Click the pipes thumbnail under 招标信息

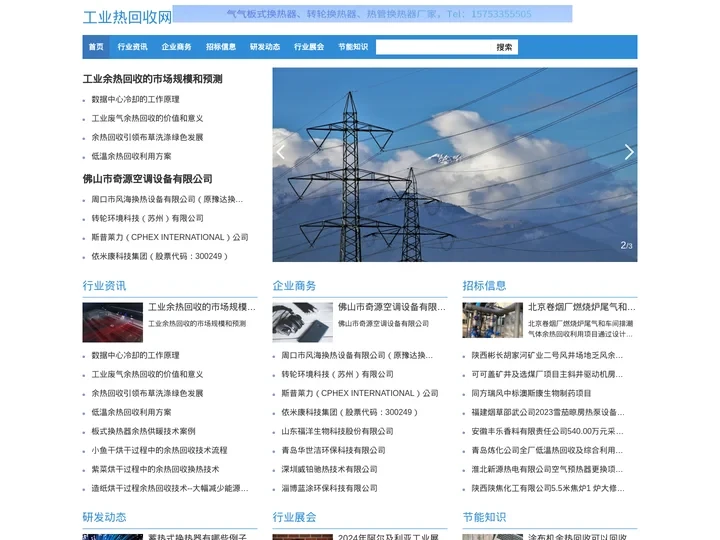coord(493,320)
